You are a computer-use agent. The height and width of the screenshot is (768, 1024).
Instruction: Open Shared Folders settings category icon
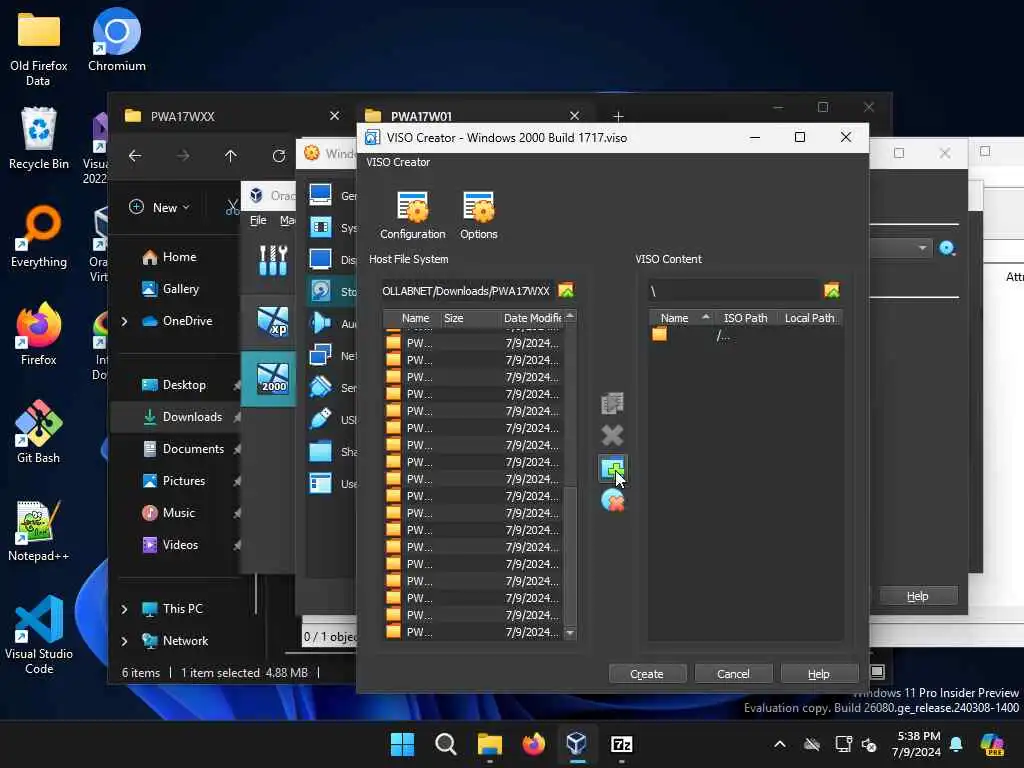click(x=320, y=451)
